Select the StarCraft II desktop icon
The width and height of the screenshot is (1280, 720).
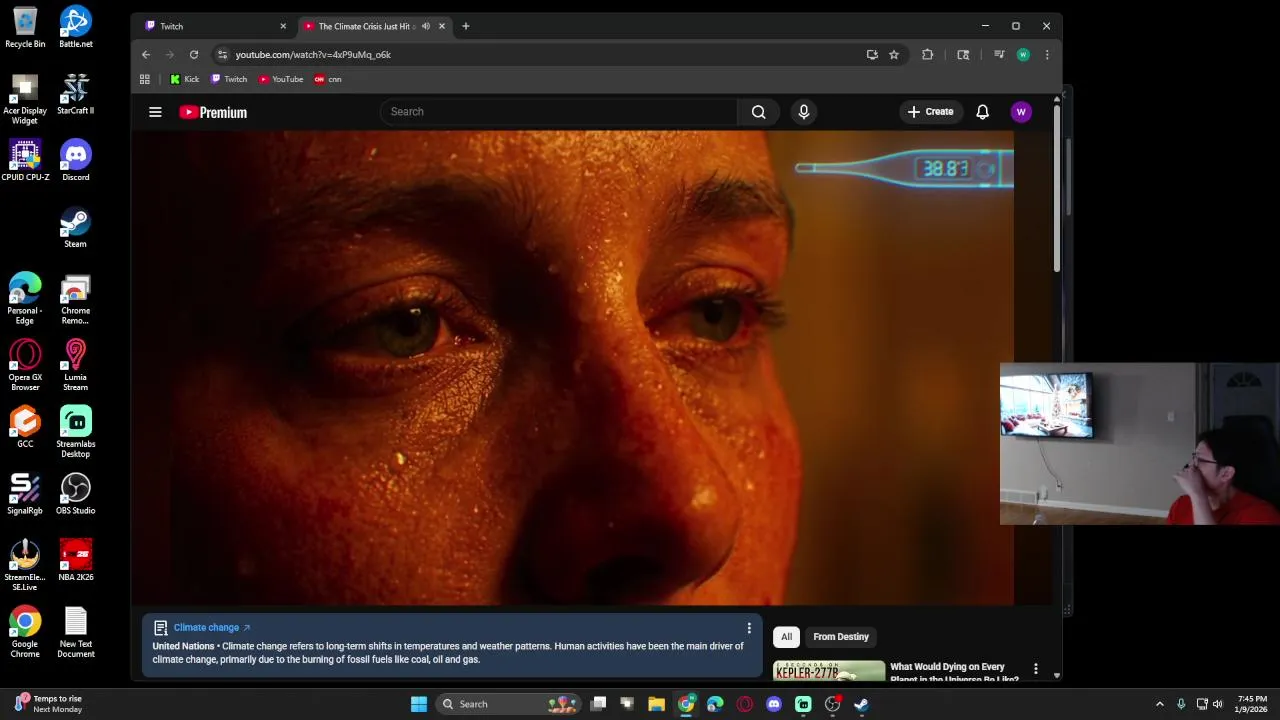tap(76, 94)
